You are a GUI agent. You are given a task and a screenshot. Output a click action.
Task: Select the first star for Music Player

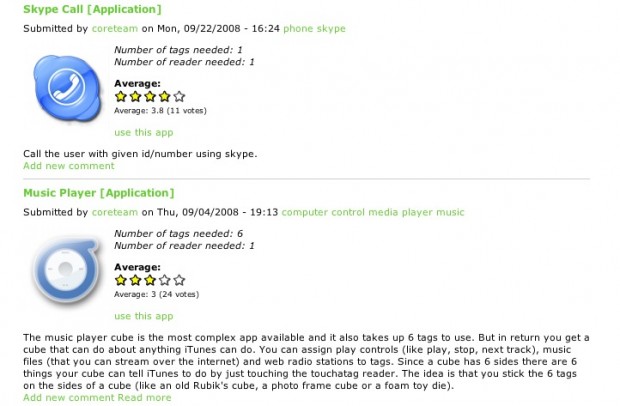[121, 281]
